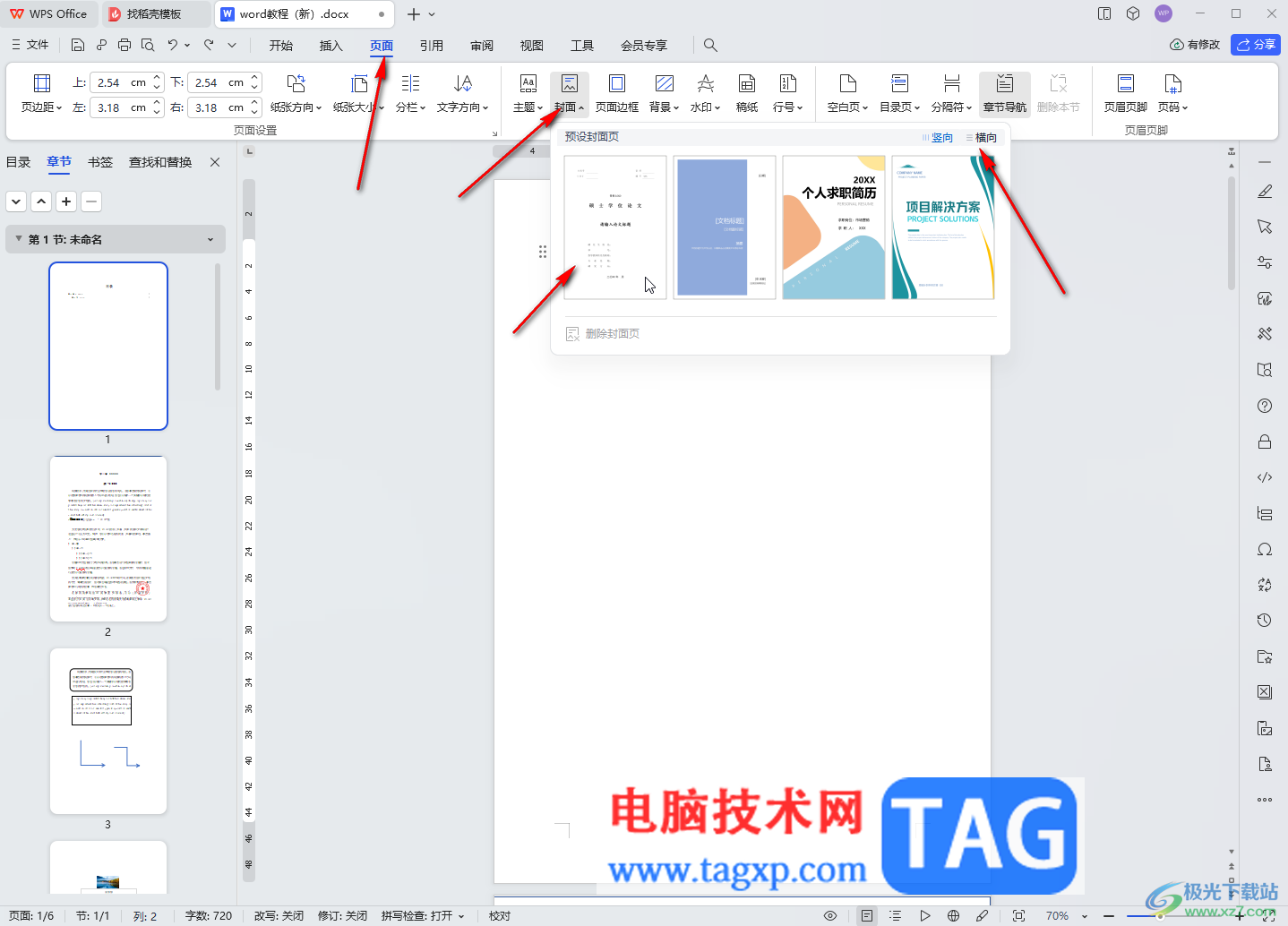This screenshot has height=926, width=1288.
Task: Open the 纸张大小 paper size option
Action: coord(358,93)
